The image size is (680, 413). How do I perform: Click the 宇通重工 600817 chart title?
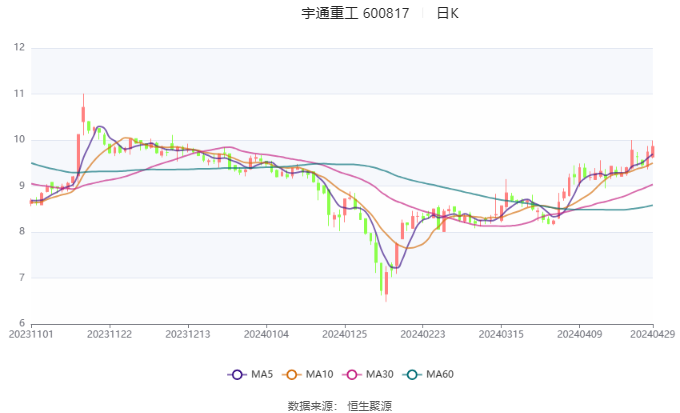(x=354, y=14)
